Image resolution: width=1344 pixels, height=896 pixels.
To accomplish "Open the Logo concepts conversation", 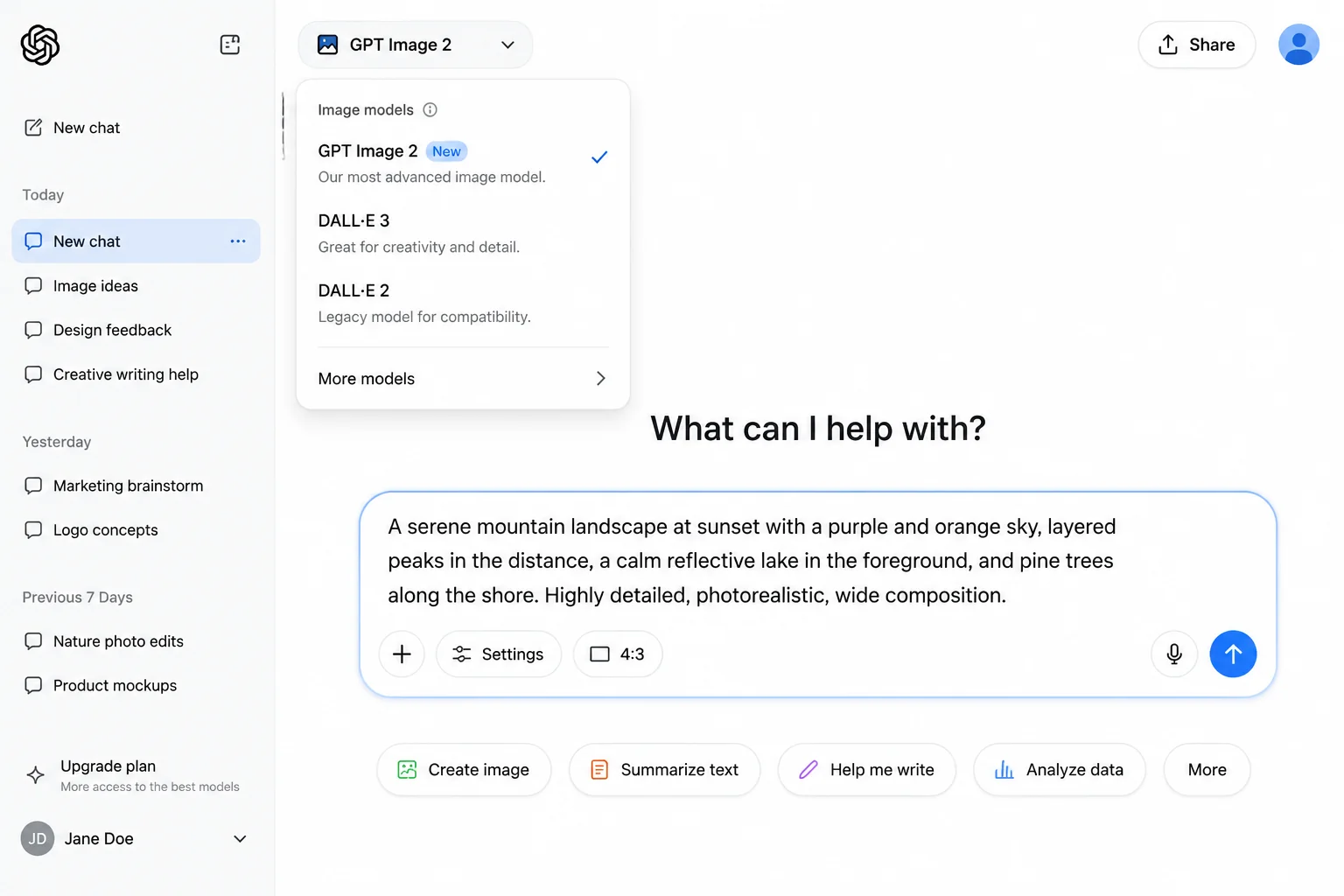I will [x=136, y=530].
